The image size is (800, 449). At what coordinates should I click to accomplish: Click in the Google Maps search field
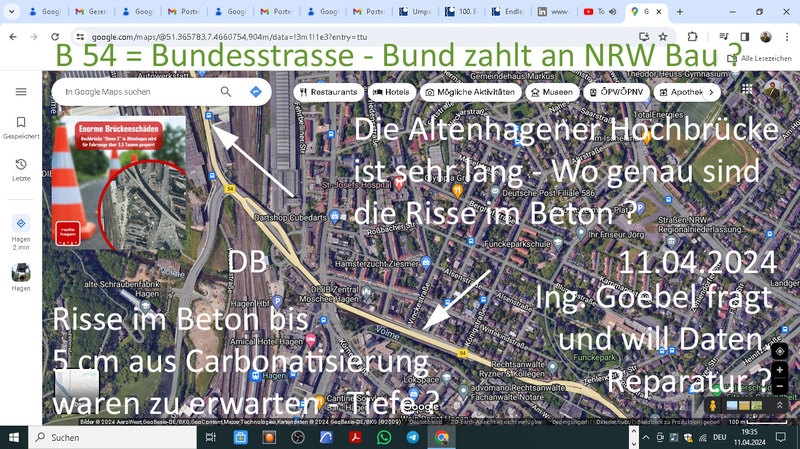[135, 92]
